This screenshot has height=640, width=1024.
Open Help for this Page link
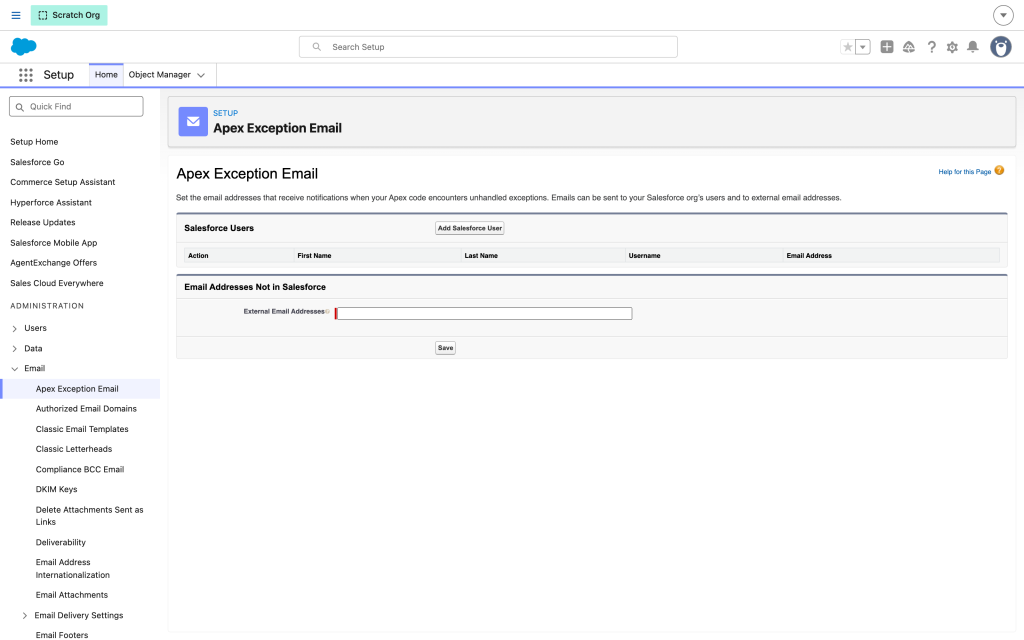point(965,172)
